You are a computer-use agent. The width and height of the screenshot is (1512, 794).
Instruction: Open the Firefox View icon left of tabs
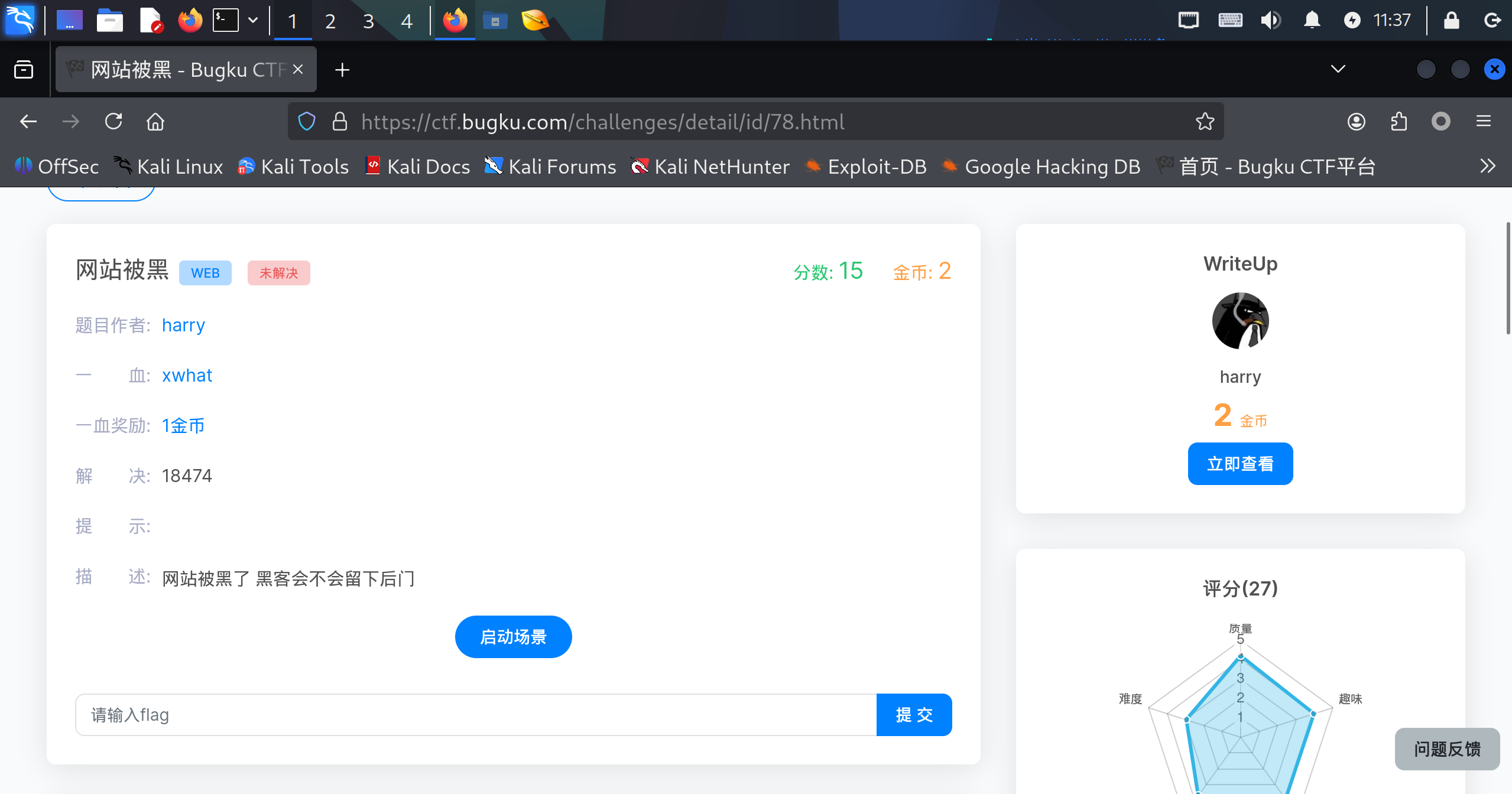24,70
